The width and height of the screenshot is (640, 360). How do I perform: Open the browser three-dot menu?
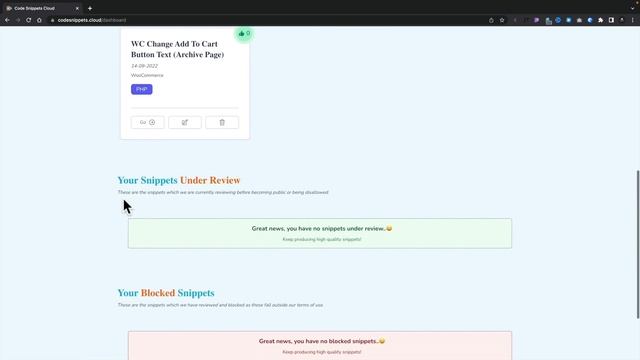coord(633,20)
